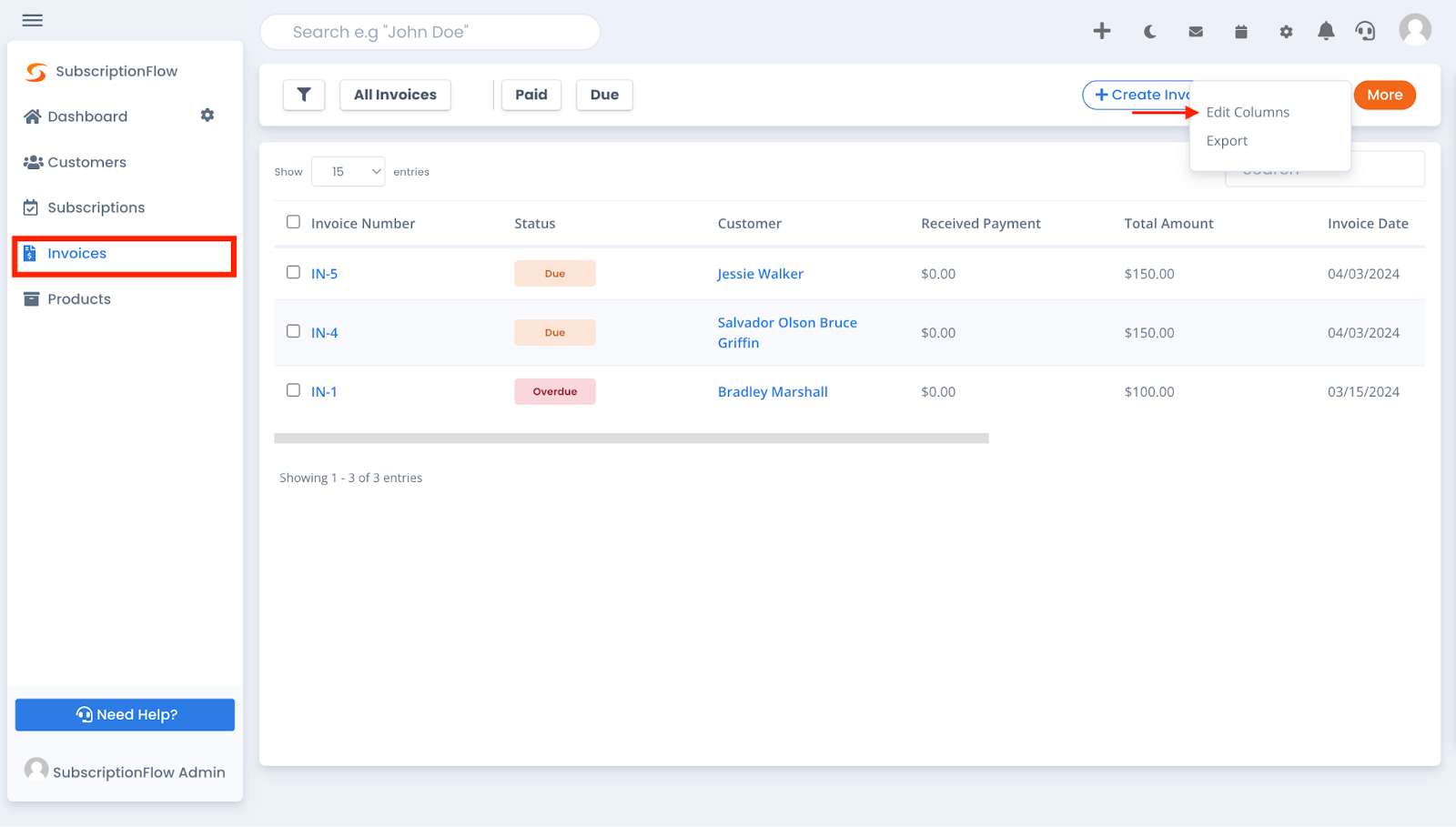Click the Need Help? button
Screen dimensions: 1456x827
click(x=125, y=714)
